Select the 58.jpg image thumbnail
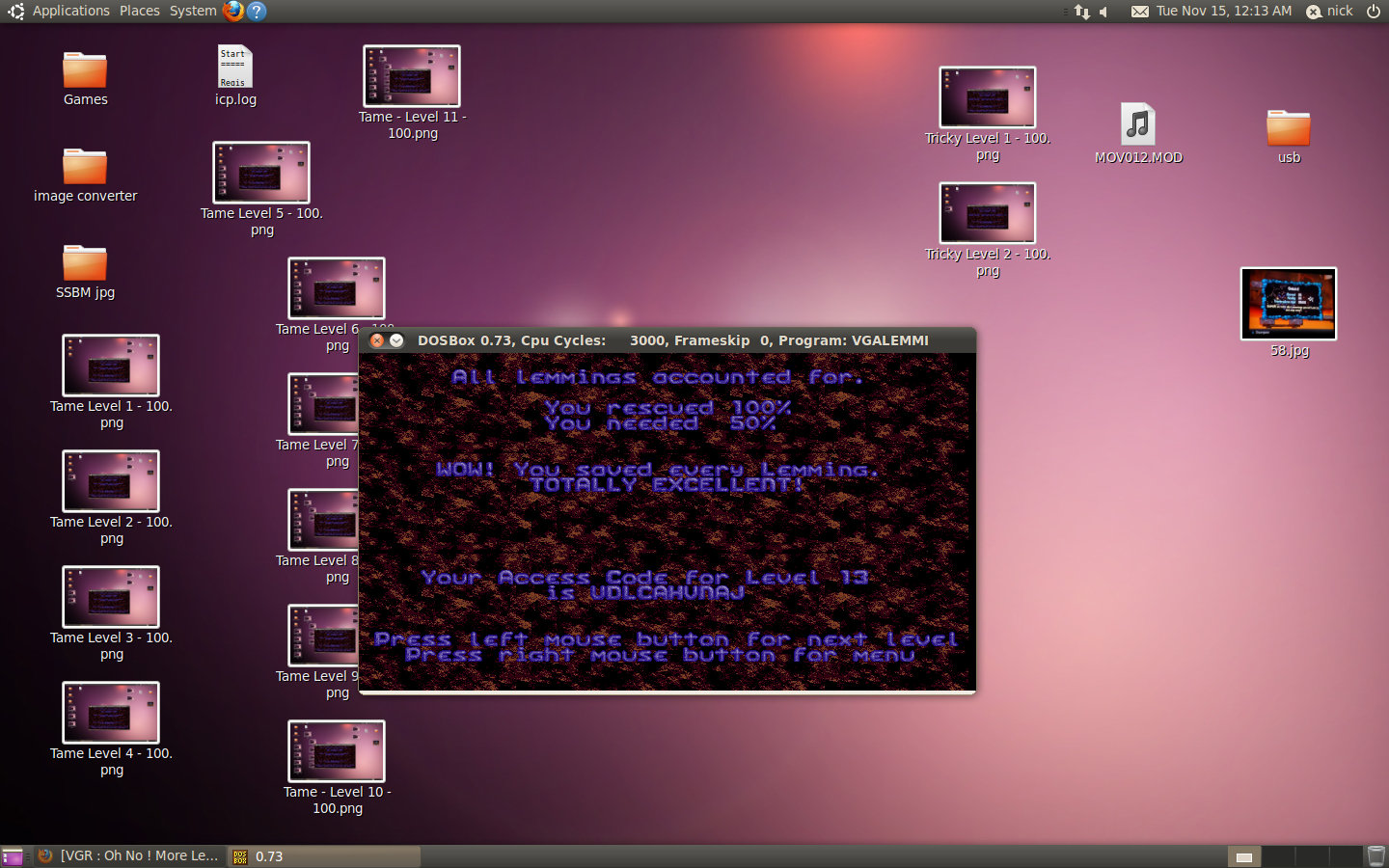The width and height of the screenshot is (1389, 868). [x=1288, y=304]
